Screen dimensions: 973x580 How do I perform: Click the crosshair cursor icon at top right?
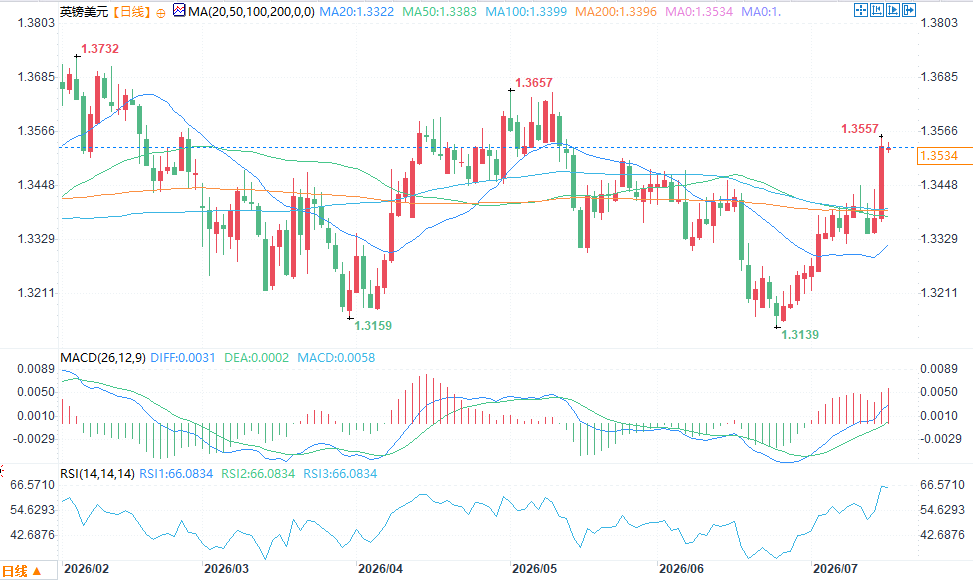click(861, 10)
